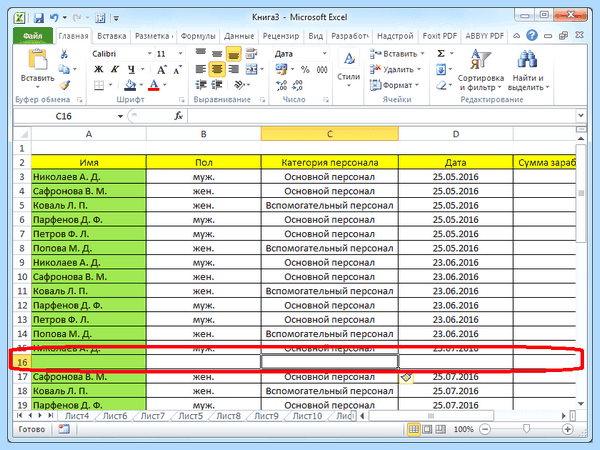Toggle italic (К) formatting

point(114,69)
